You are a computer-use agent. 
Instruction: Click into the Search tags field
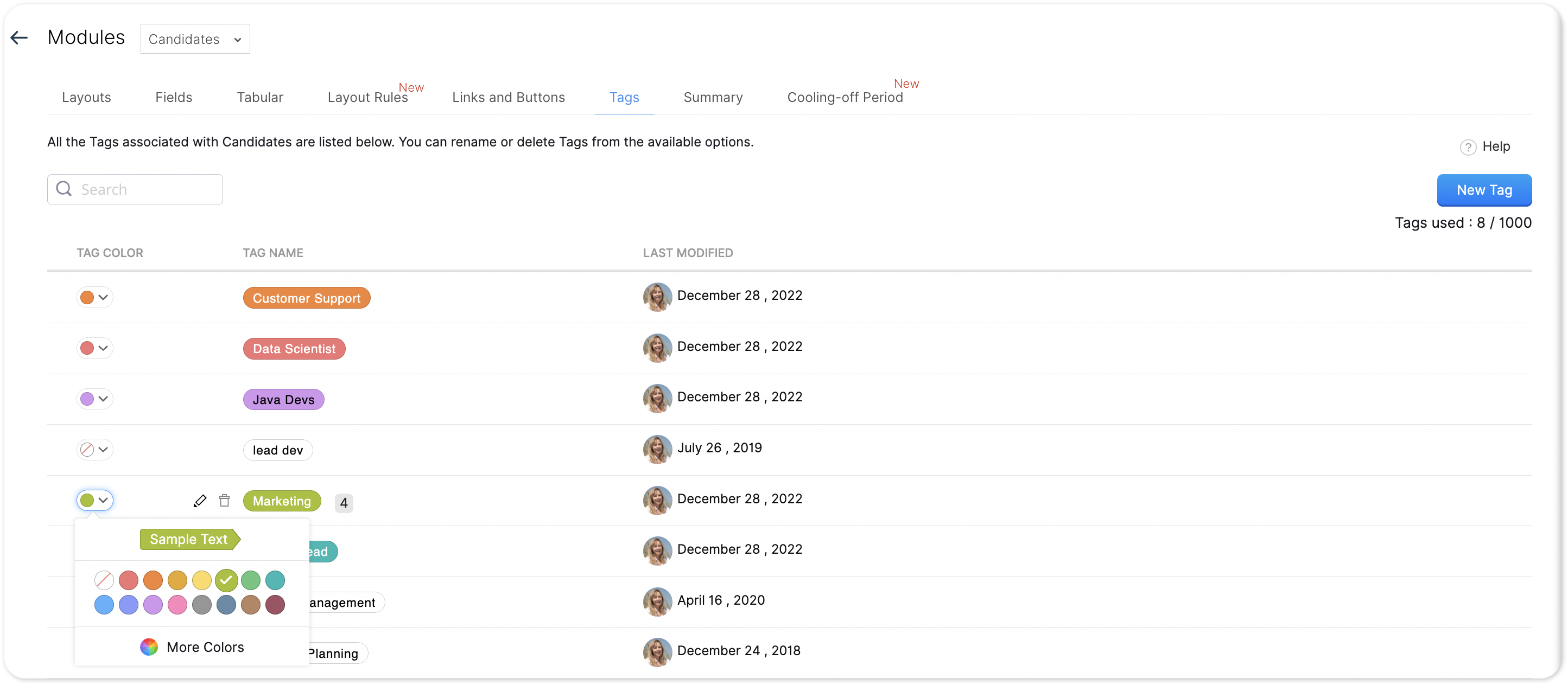click(146, 190)
